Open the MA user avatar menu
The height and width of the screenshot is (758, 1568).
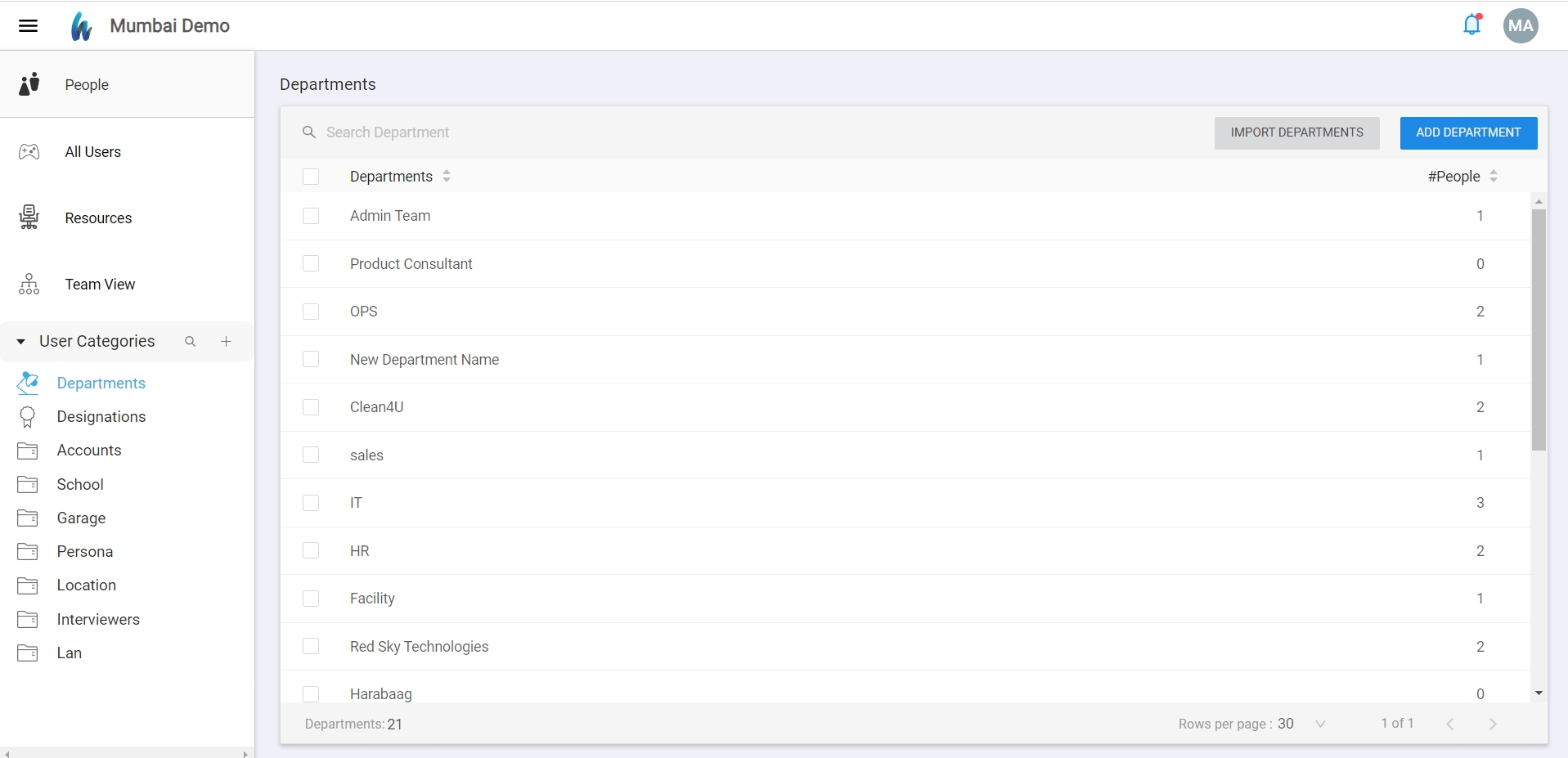(x=1520, y=25)
